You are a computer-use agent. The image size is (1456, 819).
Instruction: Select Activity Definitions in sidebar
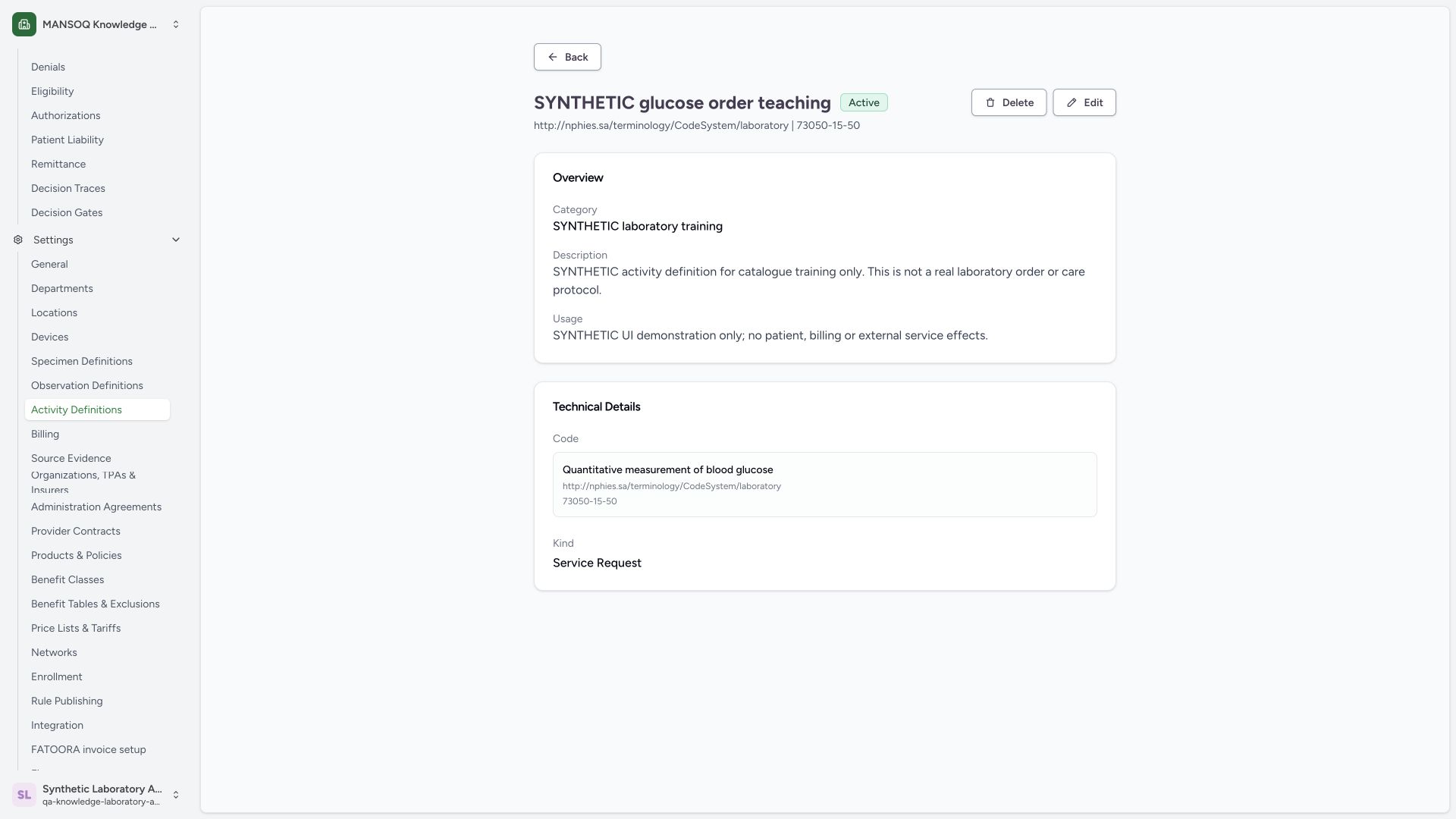click(97, 409)
